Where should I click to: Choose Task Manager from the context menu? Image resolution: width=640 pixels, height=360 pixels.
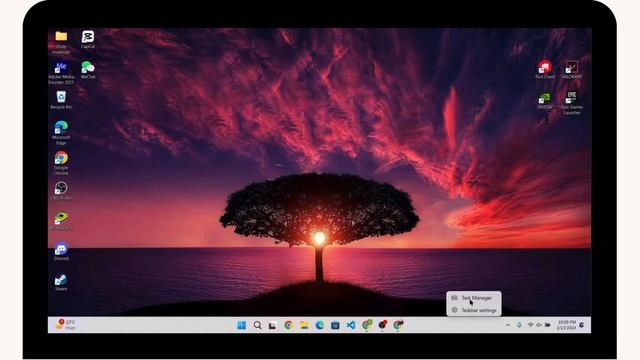474,298
